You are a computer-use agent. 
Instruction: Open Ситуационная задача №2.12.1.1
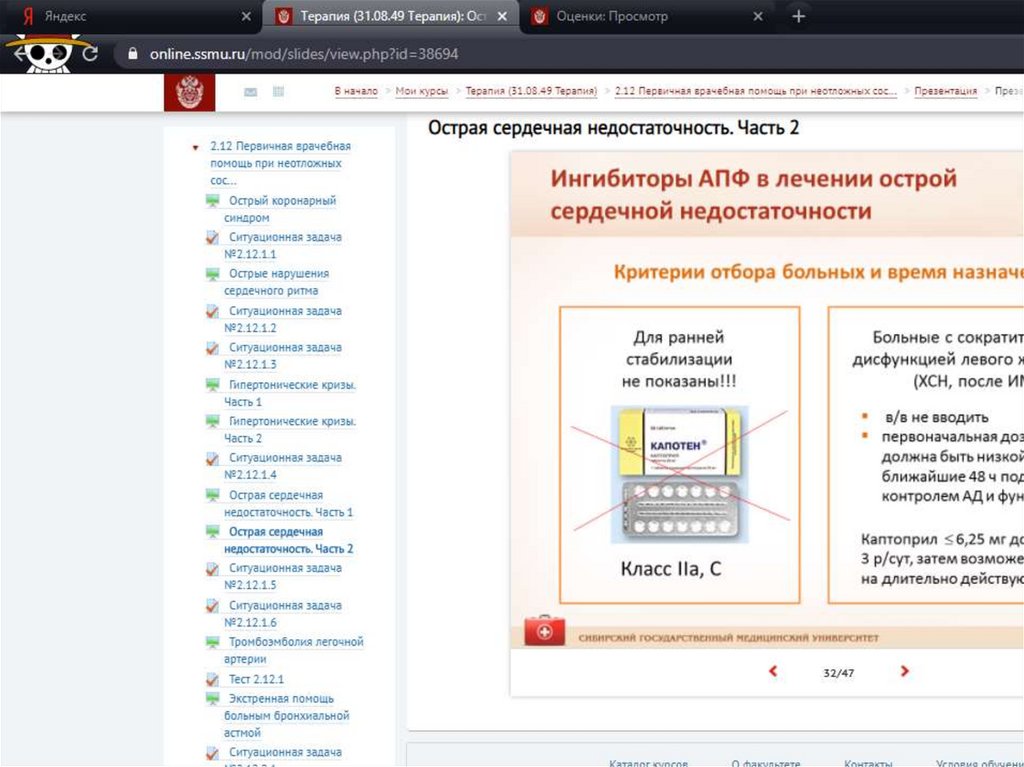pyautogui.click(x=283, y=246)
